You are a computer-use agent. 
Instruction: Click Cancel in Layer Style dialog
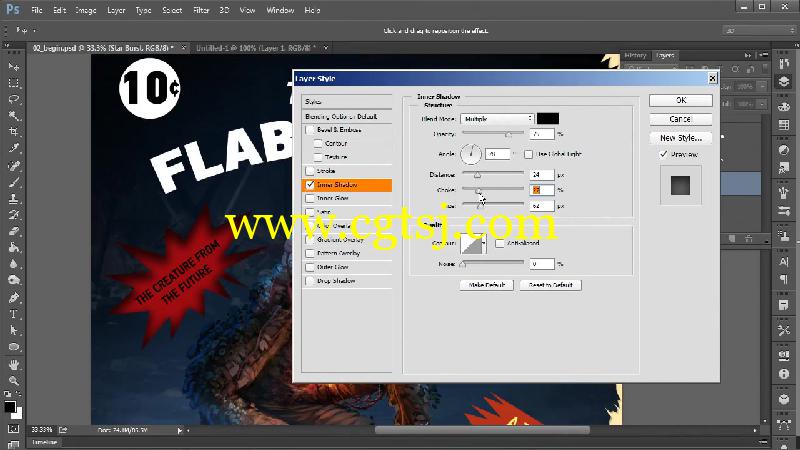(x=681, y=119)
